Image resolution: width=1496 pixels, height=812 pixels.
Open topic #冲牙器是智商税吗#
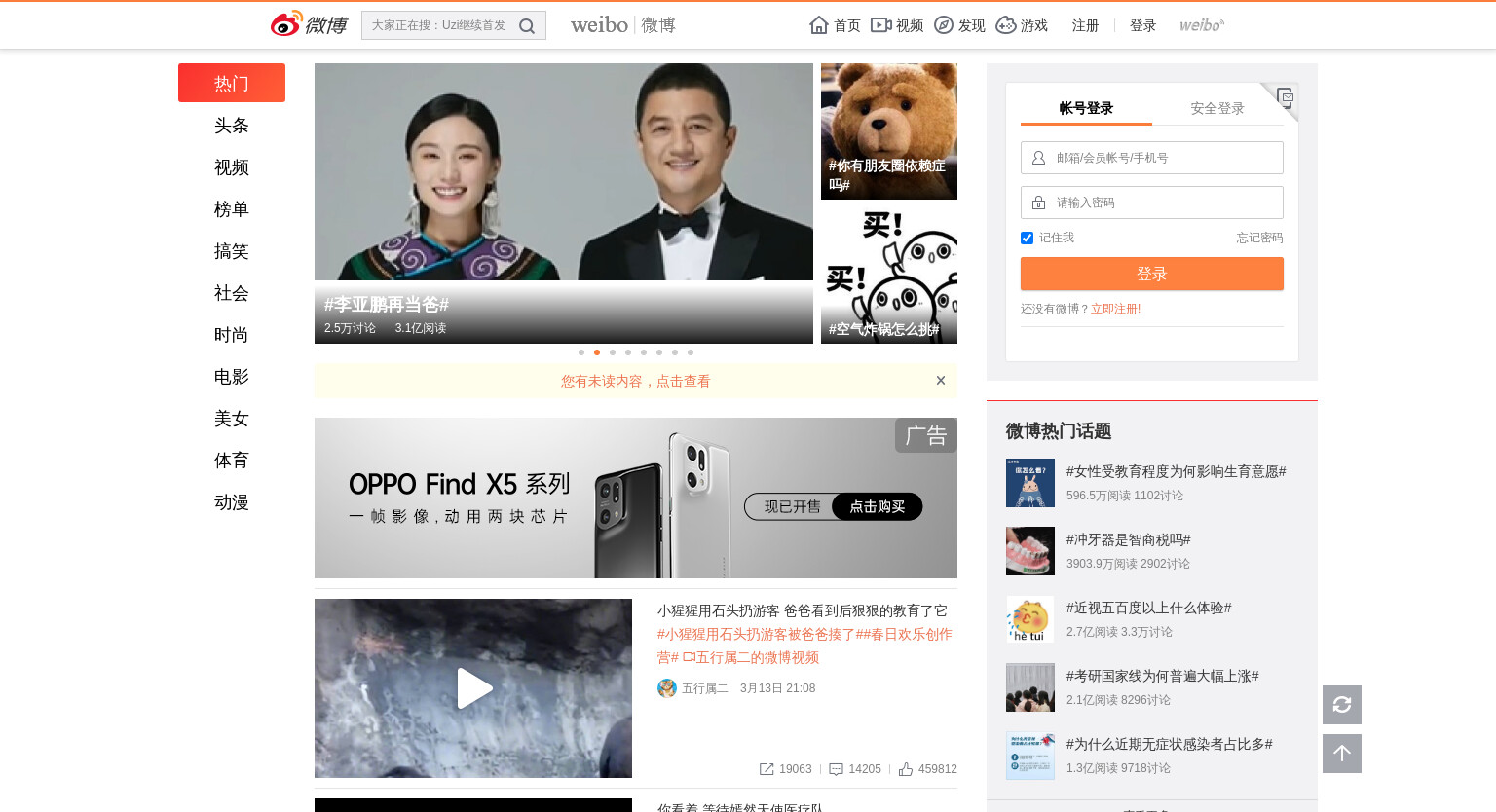coord(1129,539)
